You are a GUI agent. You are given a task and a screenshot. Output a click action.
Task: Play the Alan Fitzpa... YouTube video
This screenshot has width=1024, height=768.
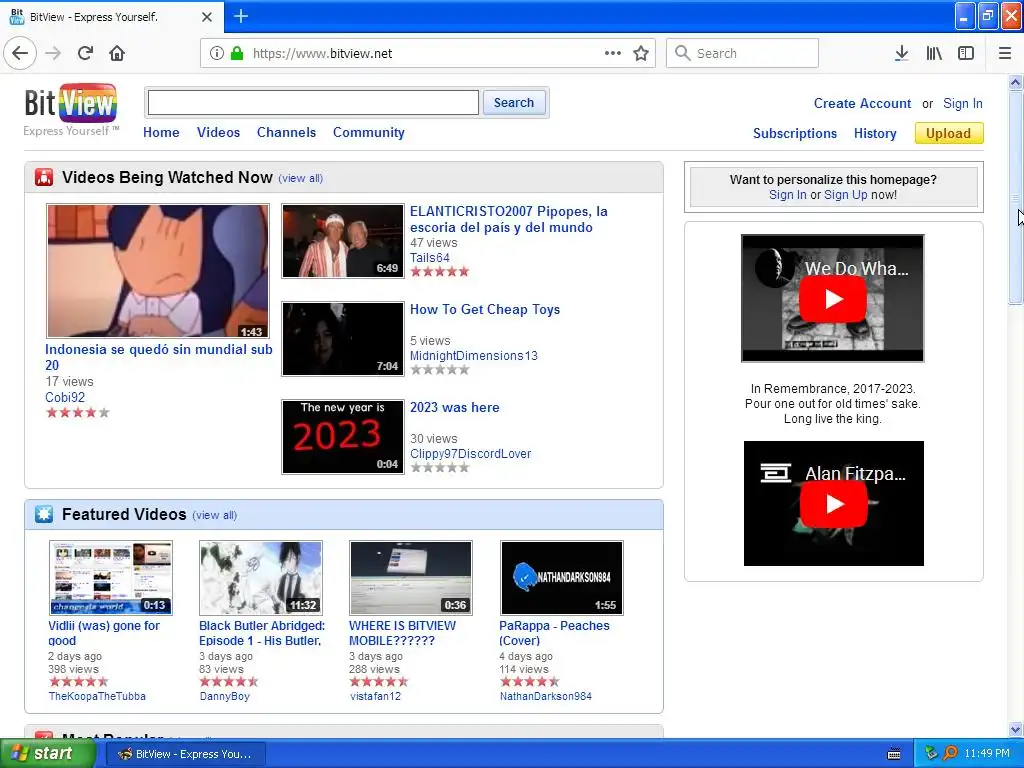coord(834,504)
